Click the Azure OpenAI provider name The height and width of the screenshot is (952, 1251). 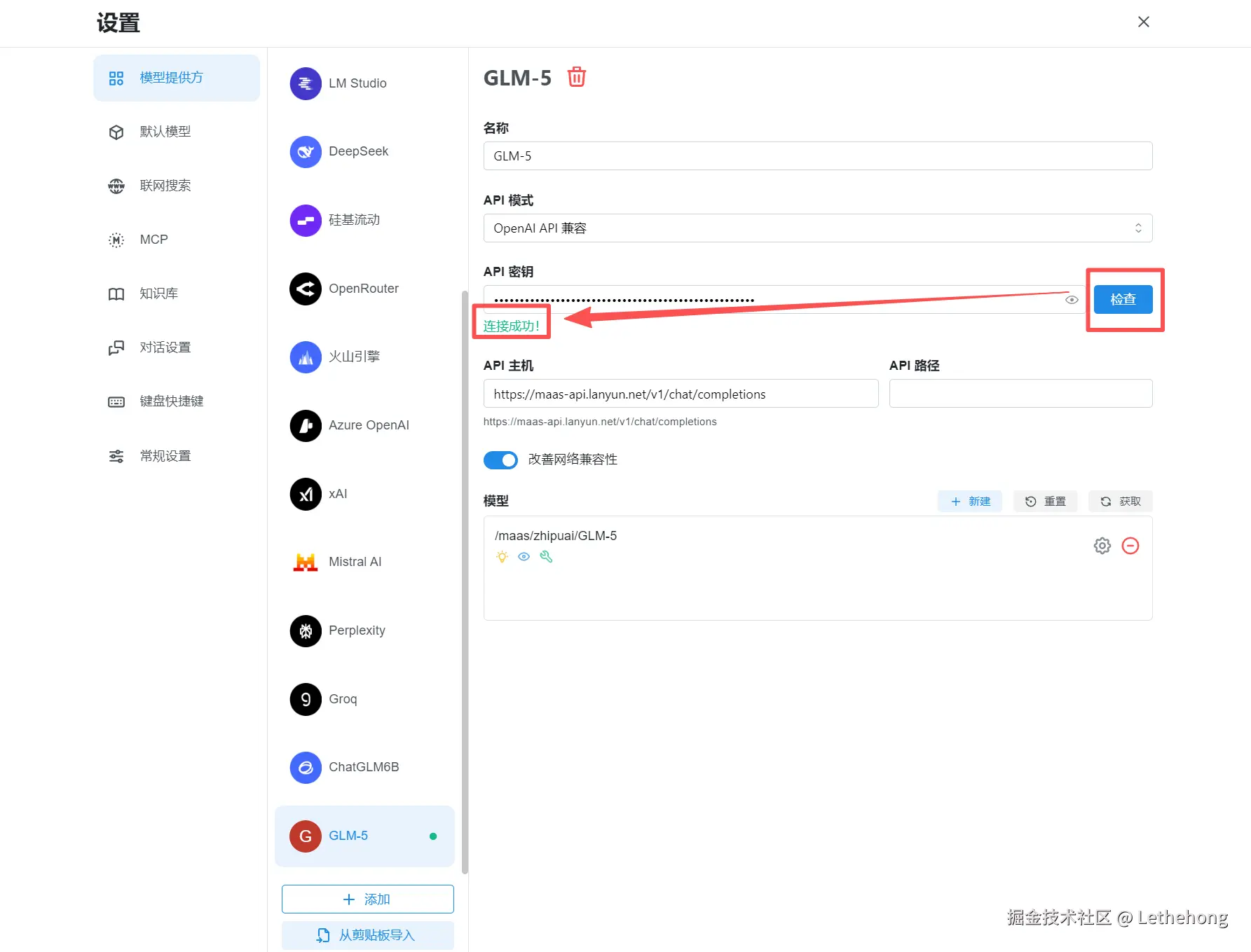(x=369, y=425)
